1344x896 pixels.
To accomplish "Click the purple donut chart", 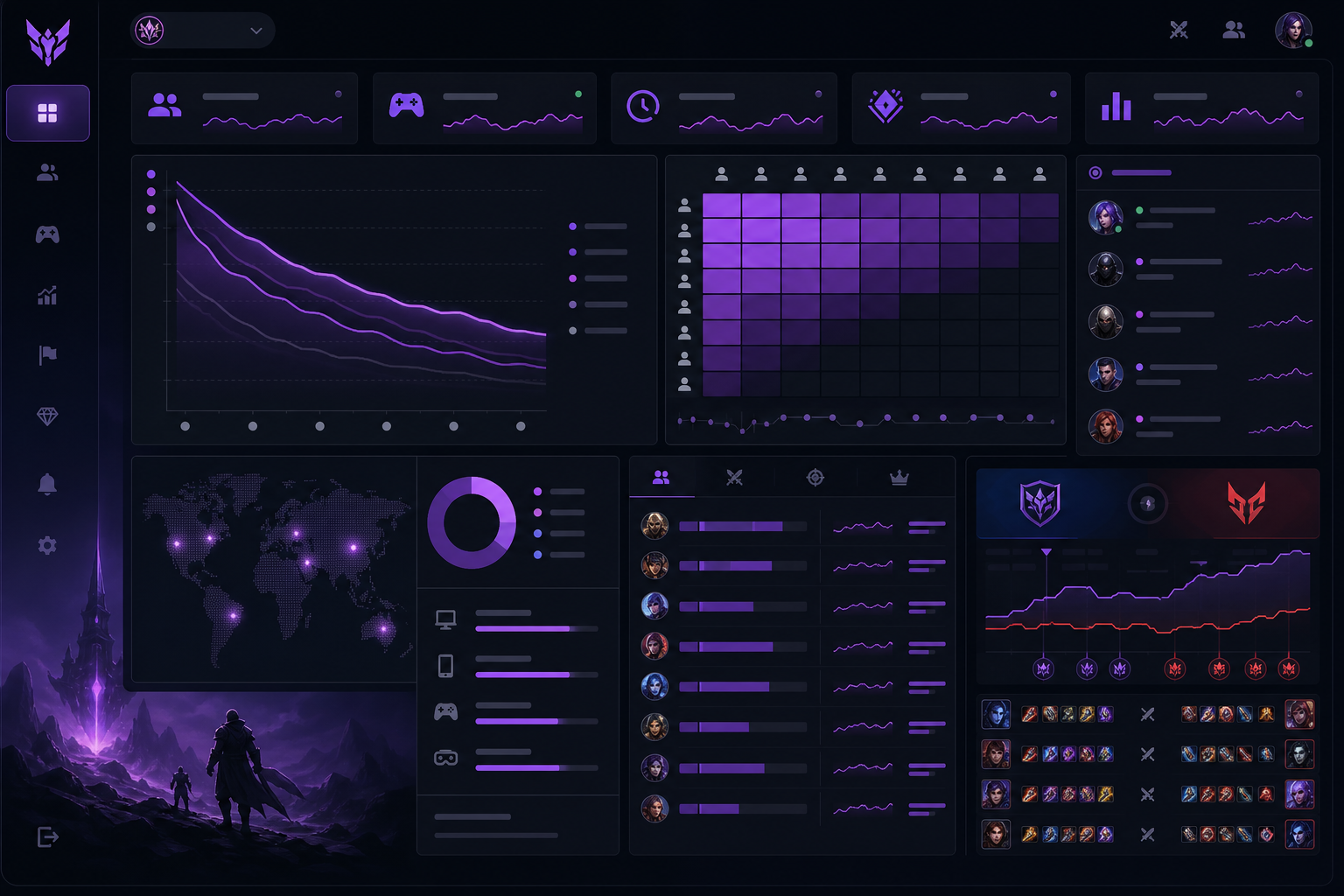I will [472, 523].
